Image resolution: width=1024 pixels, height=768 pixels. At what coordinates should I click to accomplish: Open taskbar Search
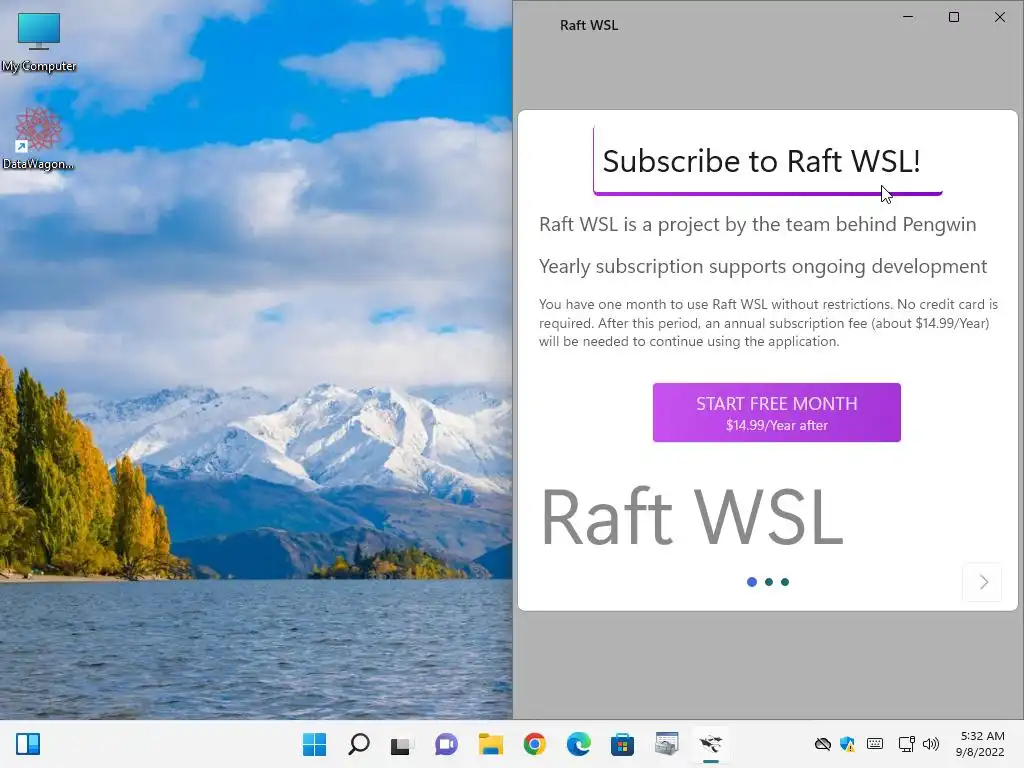[359, 744]
